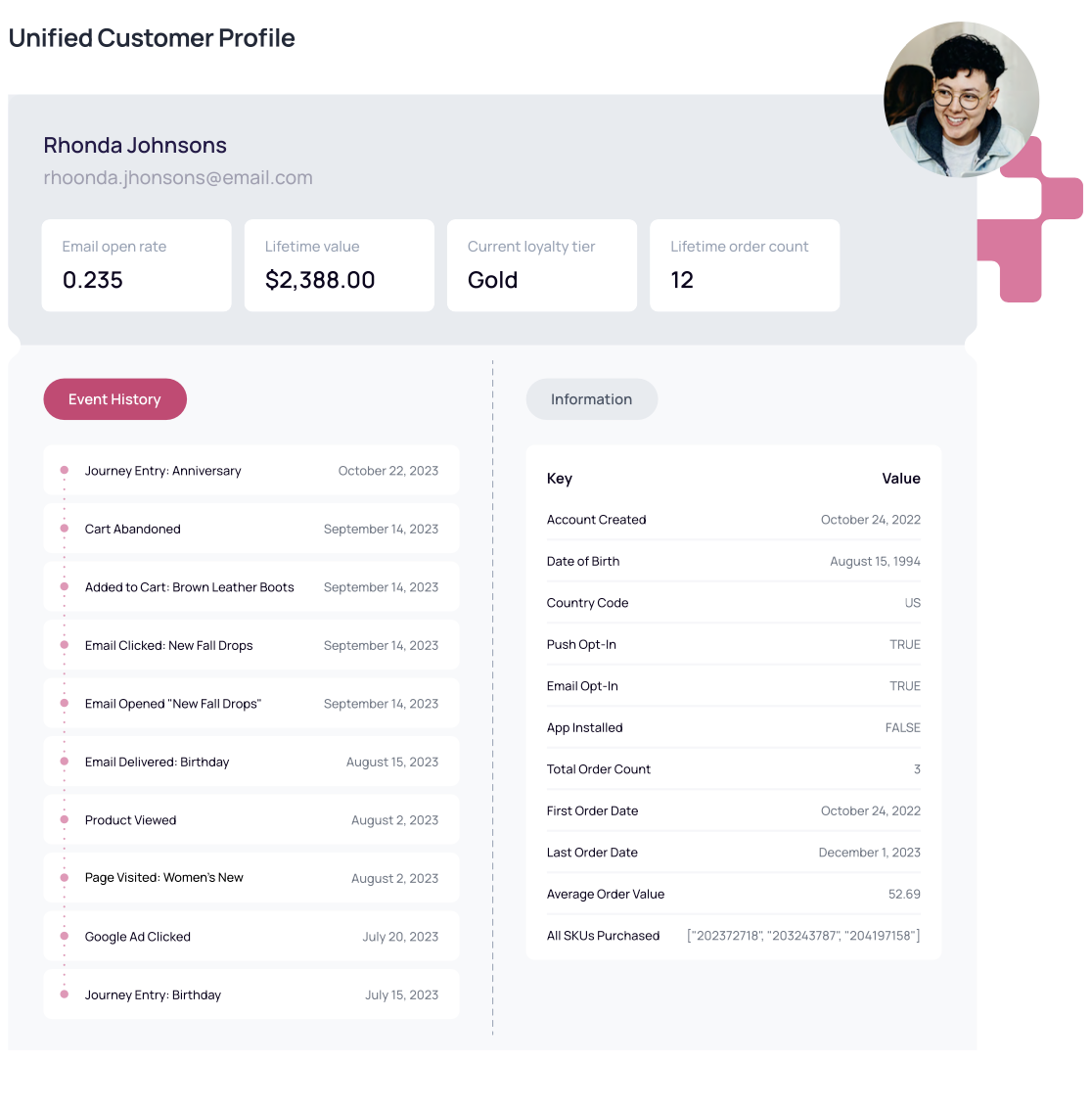Open Email Clicked: New Fall Drops event
This screenshot has width=1092, height=1110.
251,646
